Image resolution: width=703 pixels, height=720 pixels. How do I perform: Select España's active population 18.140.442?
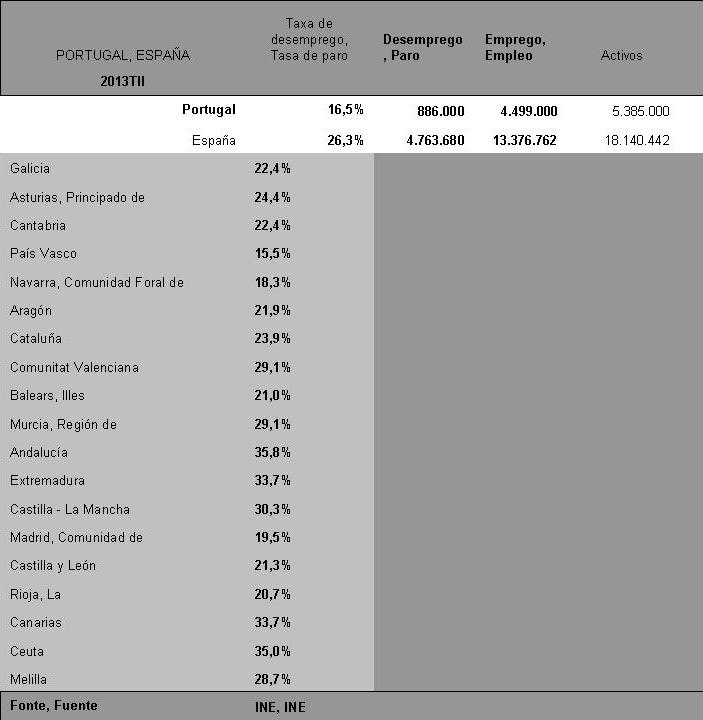[x=637, y=140]
